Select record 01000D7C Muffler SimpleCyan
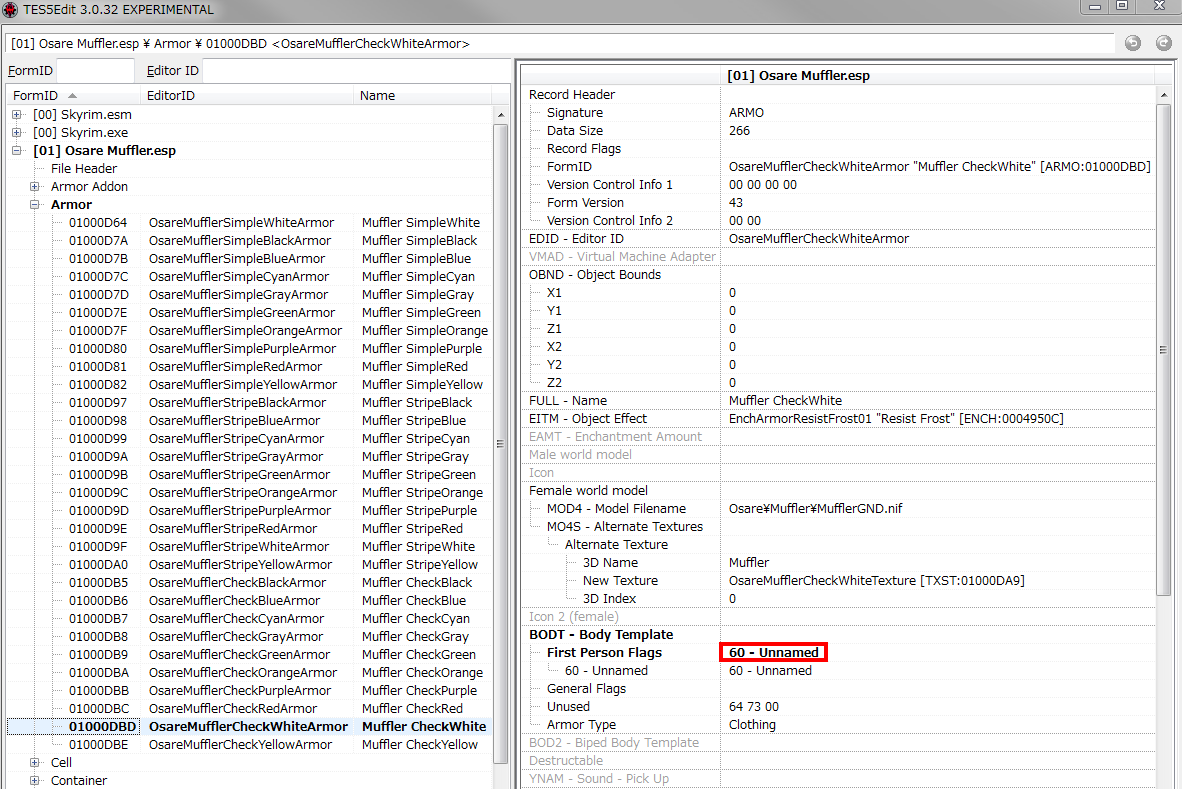 coord(249,277)
